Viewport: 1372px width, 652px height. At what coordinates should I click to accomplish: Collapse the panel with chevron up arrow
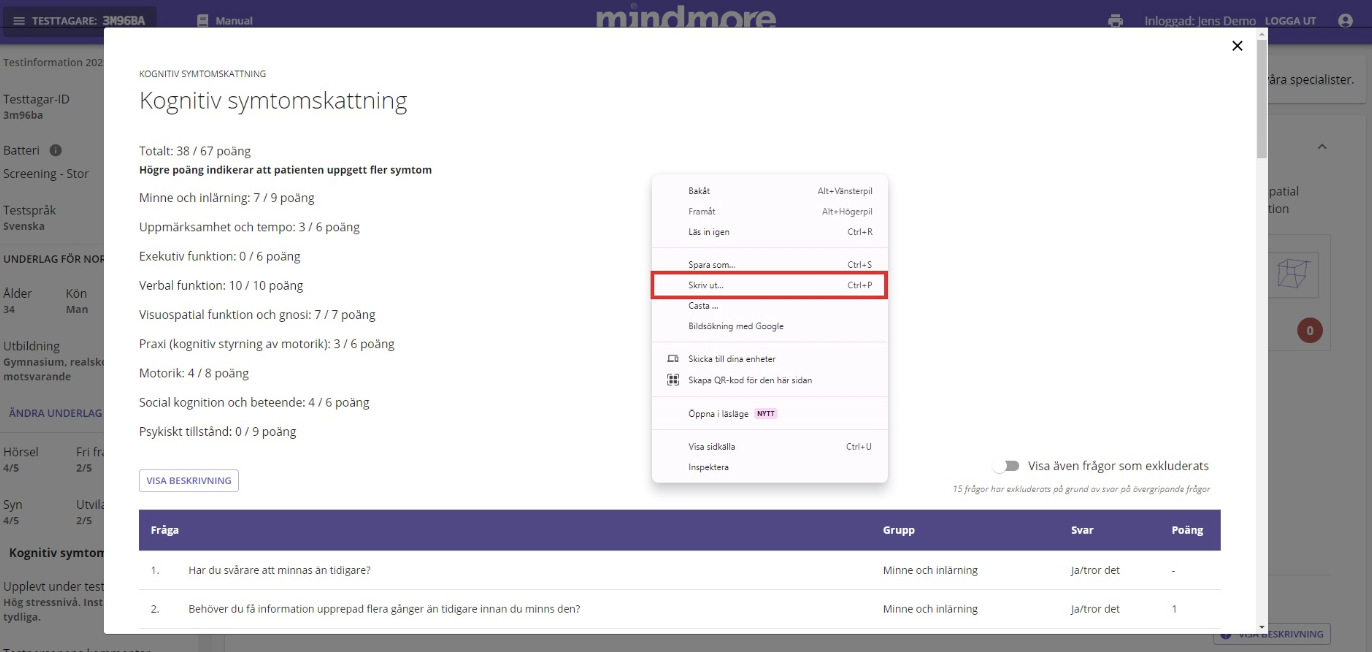click(x=1321, y=147)
